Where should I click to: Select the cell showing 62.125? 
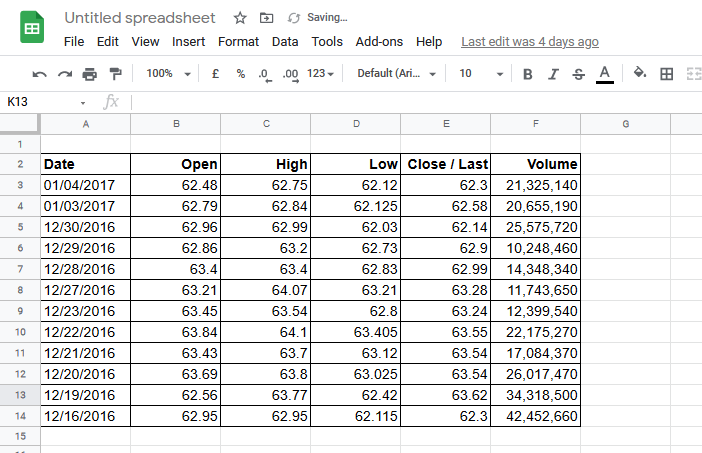pyautogui.click(x=355, y=206)
